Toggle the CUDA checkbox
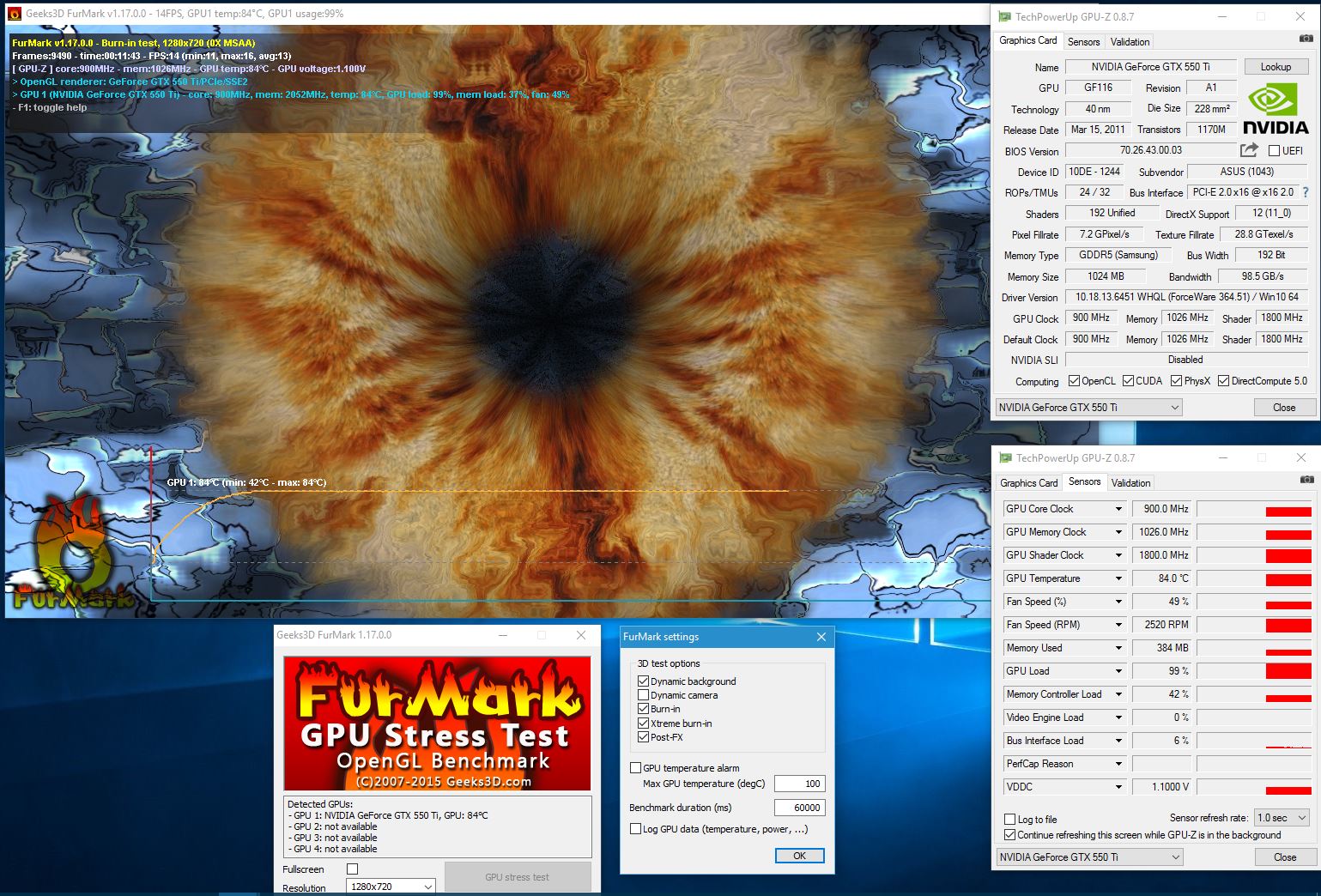This screenshot has width=1321, height=896. tap(1128, 381)
